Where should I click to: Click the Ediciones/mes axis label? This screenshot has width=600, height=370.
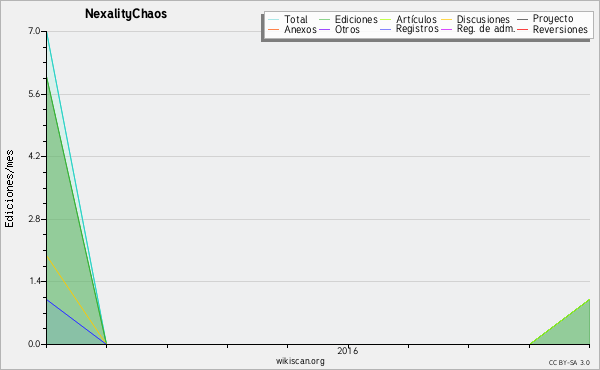click(x=9, y=189)
